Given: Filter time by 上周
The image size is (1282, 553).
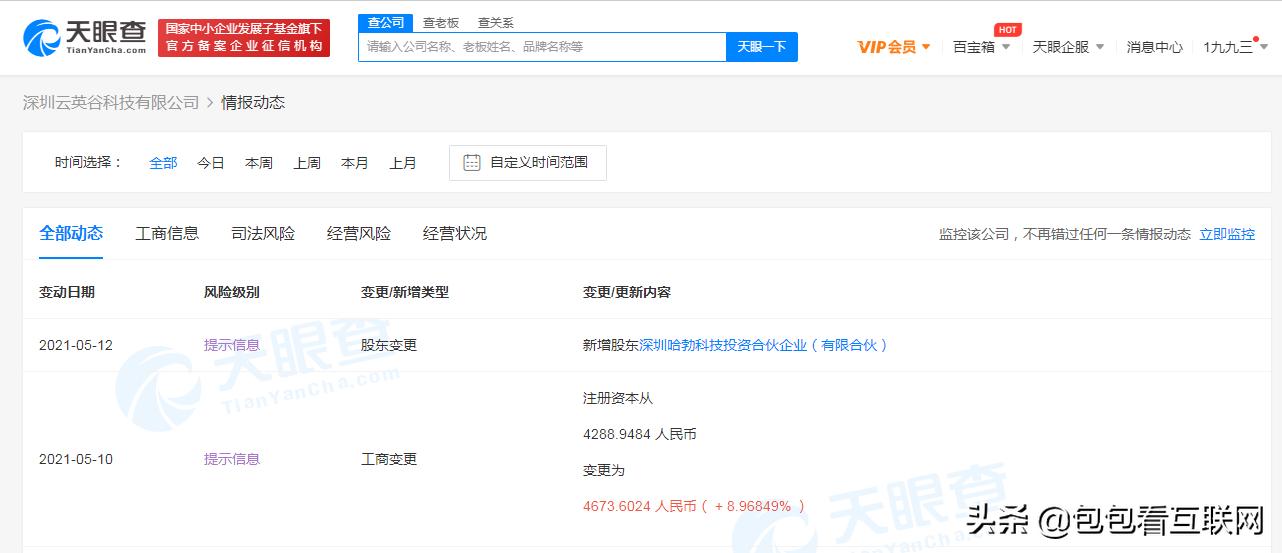Looking at the screenshot, I should pyautogui.click(x=307, y=162).
